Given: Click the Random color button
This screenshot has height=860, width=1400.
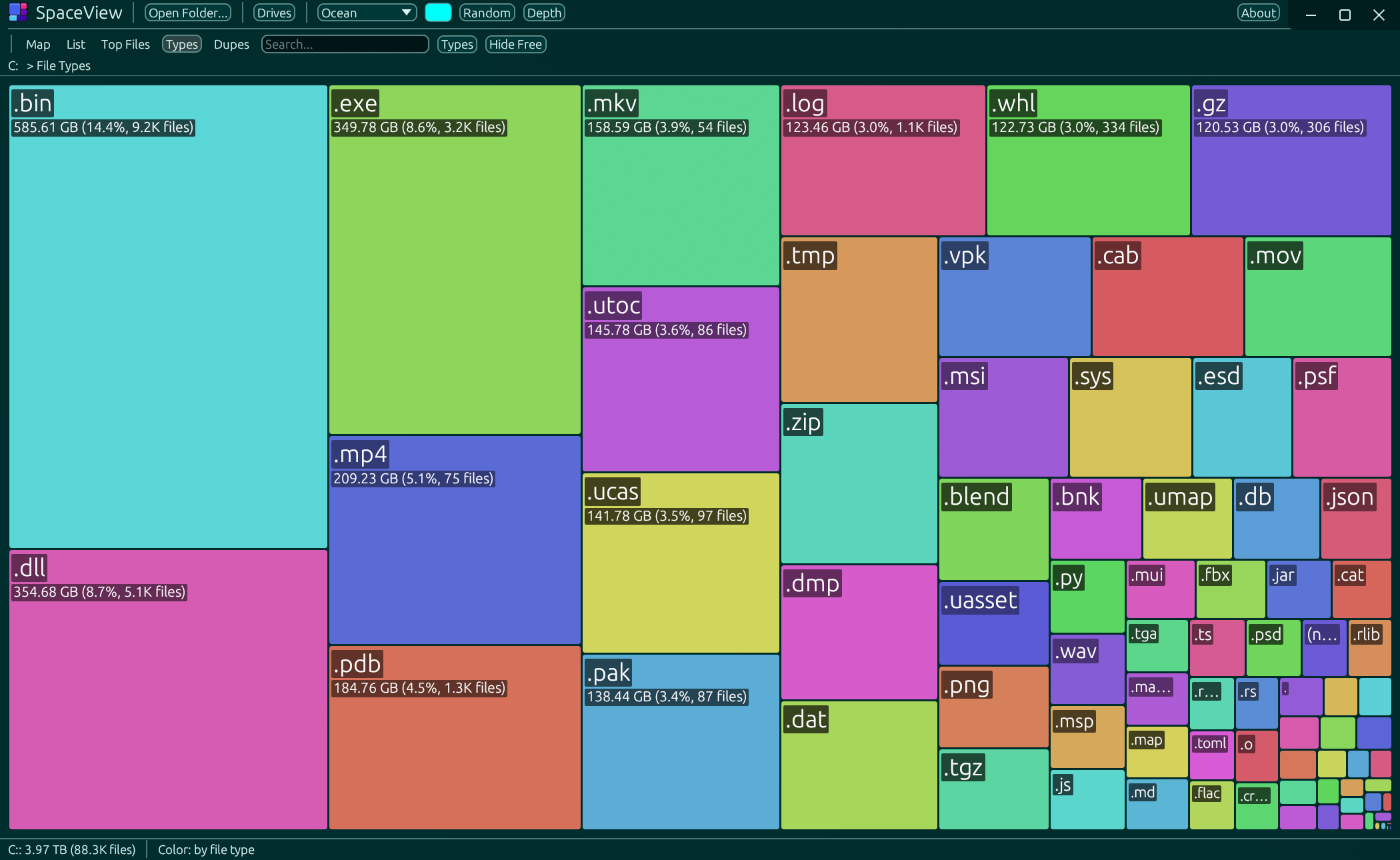Looking at the screenshot, I should click(487, 13).
